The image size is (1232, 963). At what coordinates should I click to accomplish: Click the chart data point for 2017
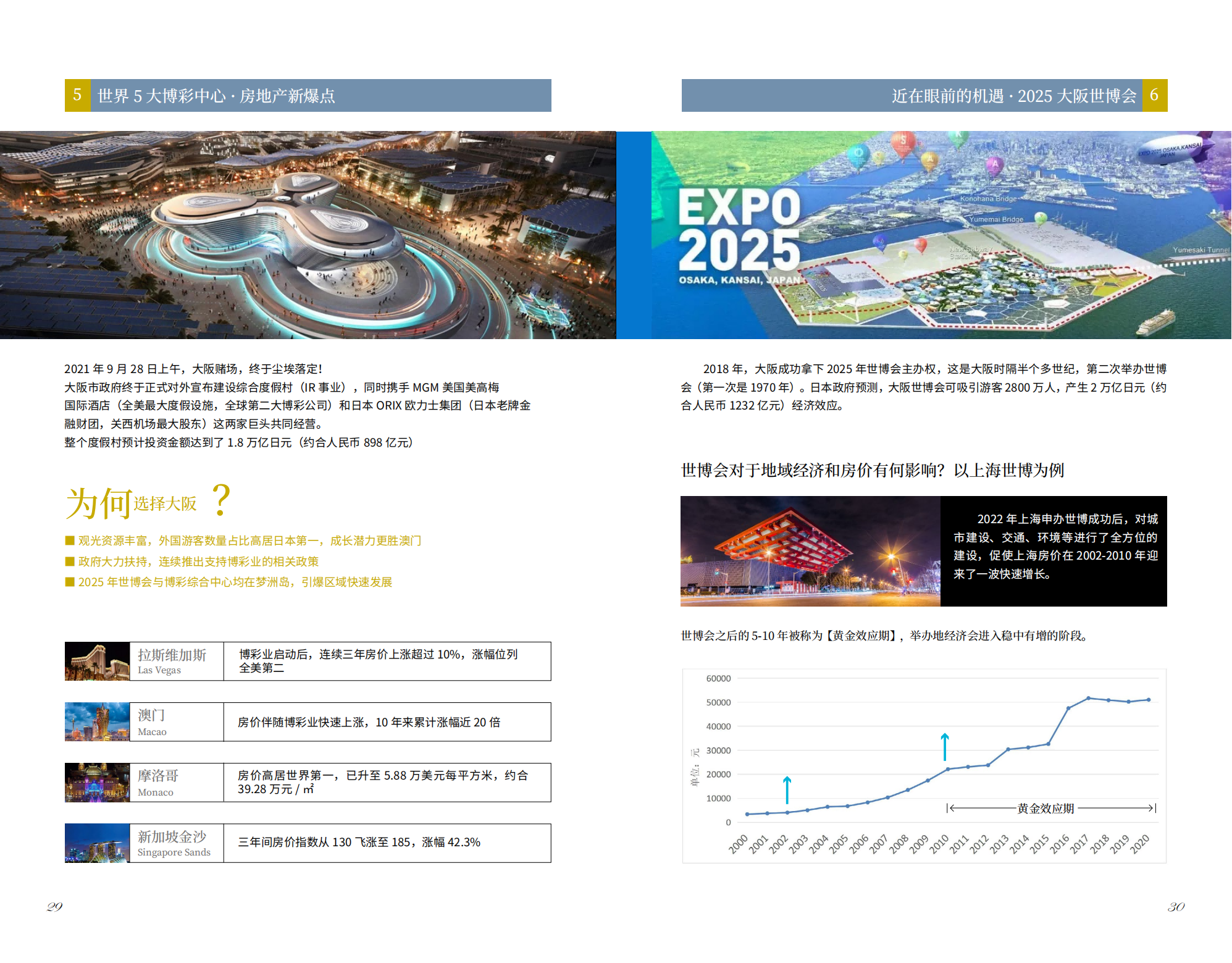pyautogui.click(x=1088, y=698)
